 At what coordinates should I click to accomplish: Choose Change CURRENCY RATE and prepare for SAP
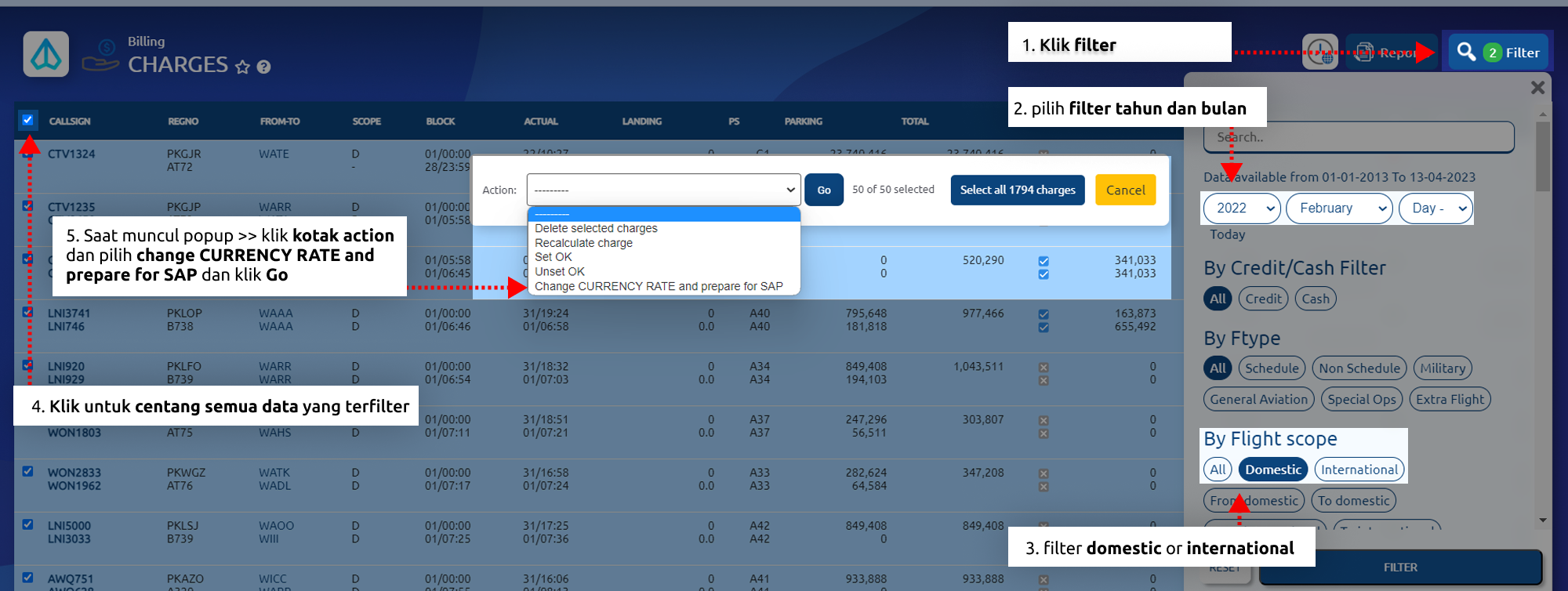659,286
